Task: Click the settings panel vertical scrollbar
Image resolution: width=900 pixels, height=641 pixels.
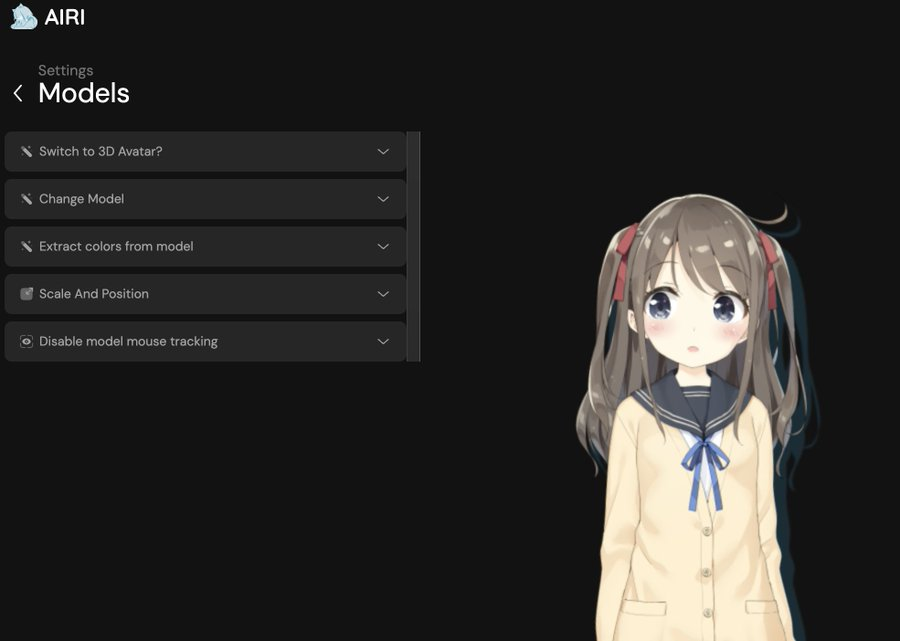Action: [x=413, y=247]
